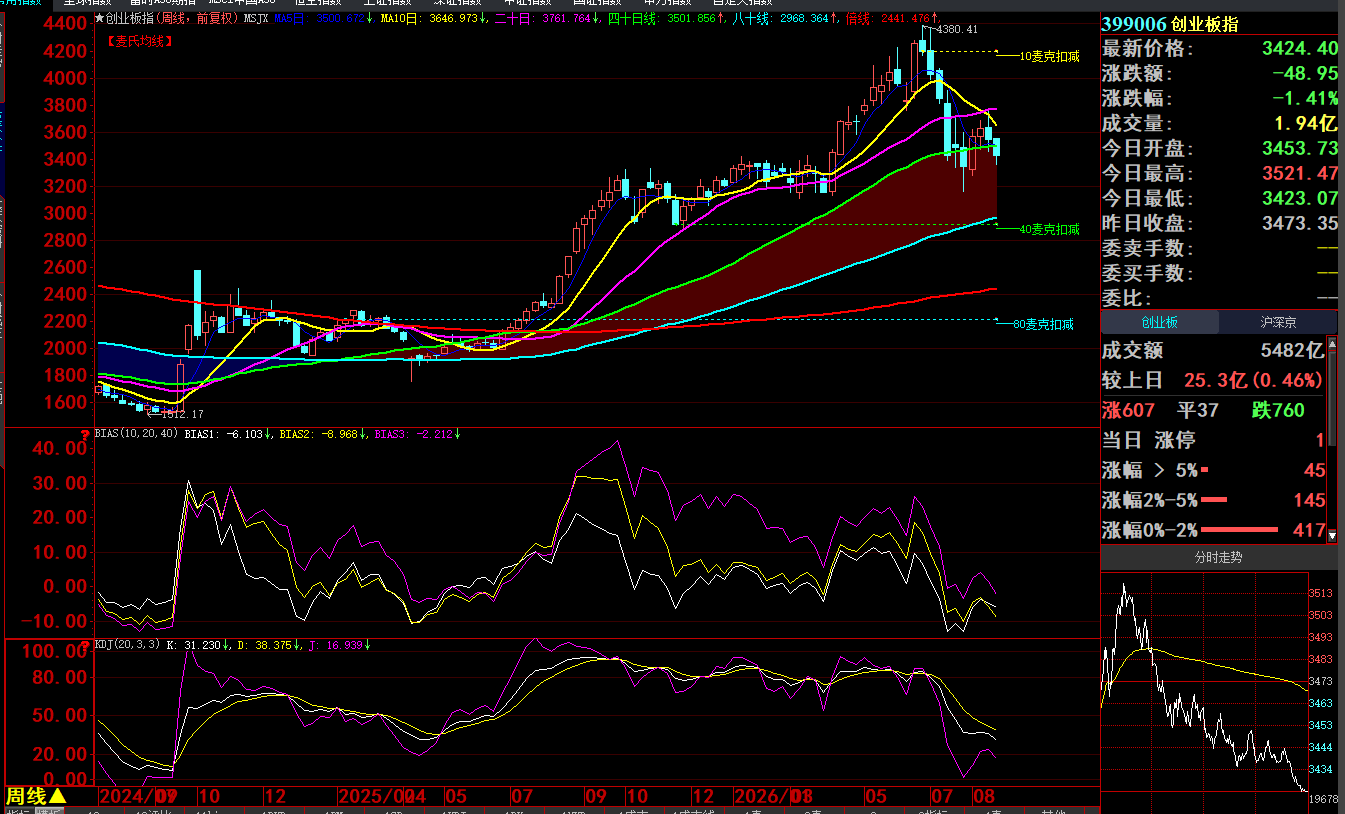Click the 涨607 advancers count

point(1128,410)
